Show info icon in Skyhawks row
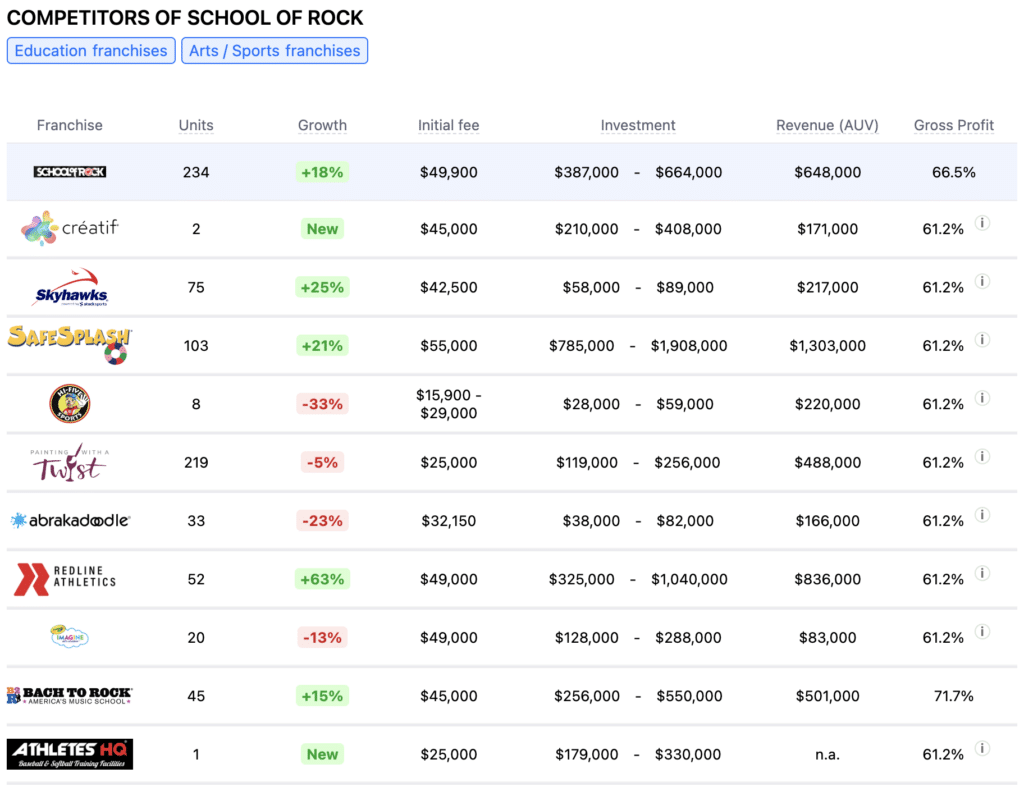This screenshot has height=796, width=1024. coord(982,281)
